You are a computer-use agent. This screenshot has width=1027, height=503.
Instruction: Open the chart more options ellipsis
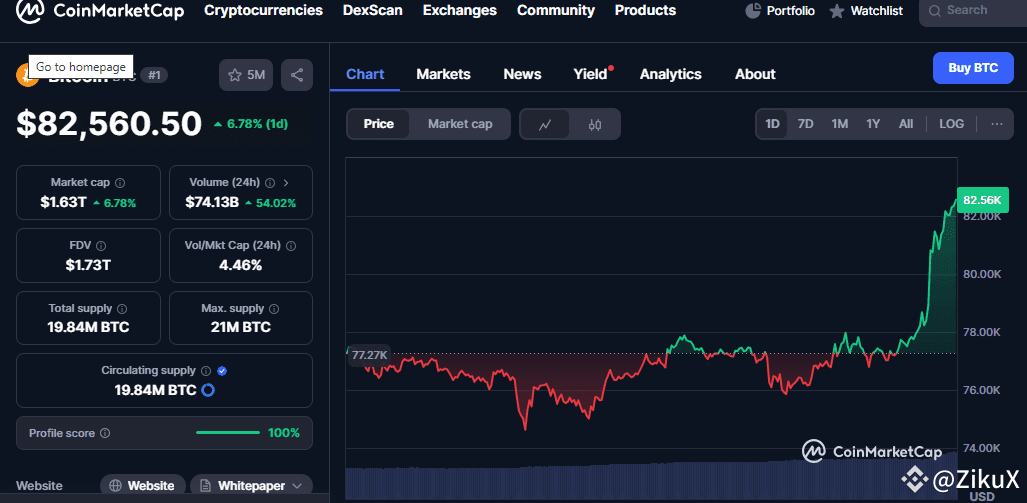pyautogui.click(x=997, y=124)
